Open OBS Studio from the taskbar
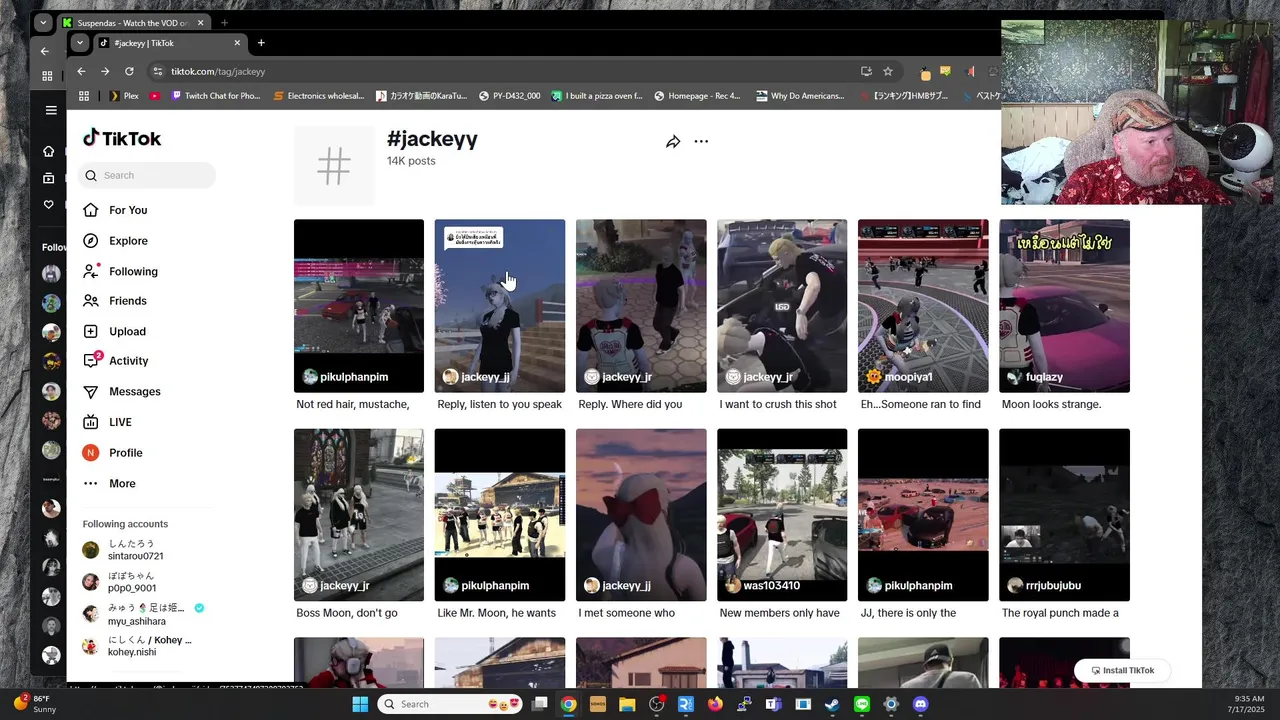 657,704
